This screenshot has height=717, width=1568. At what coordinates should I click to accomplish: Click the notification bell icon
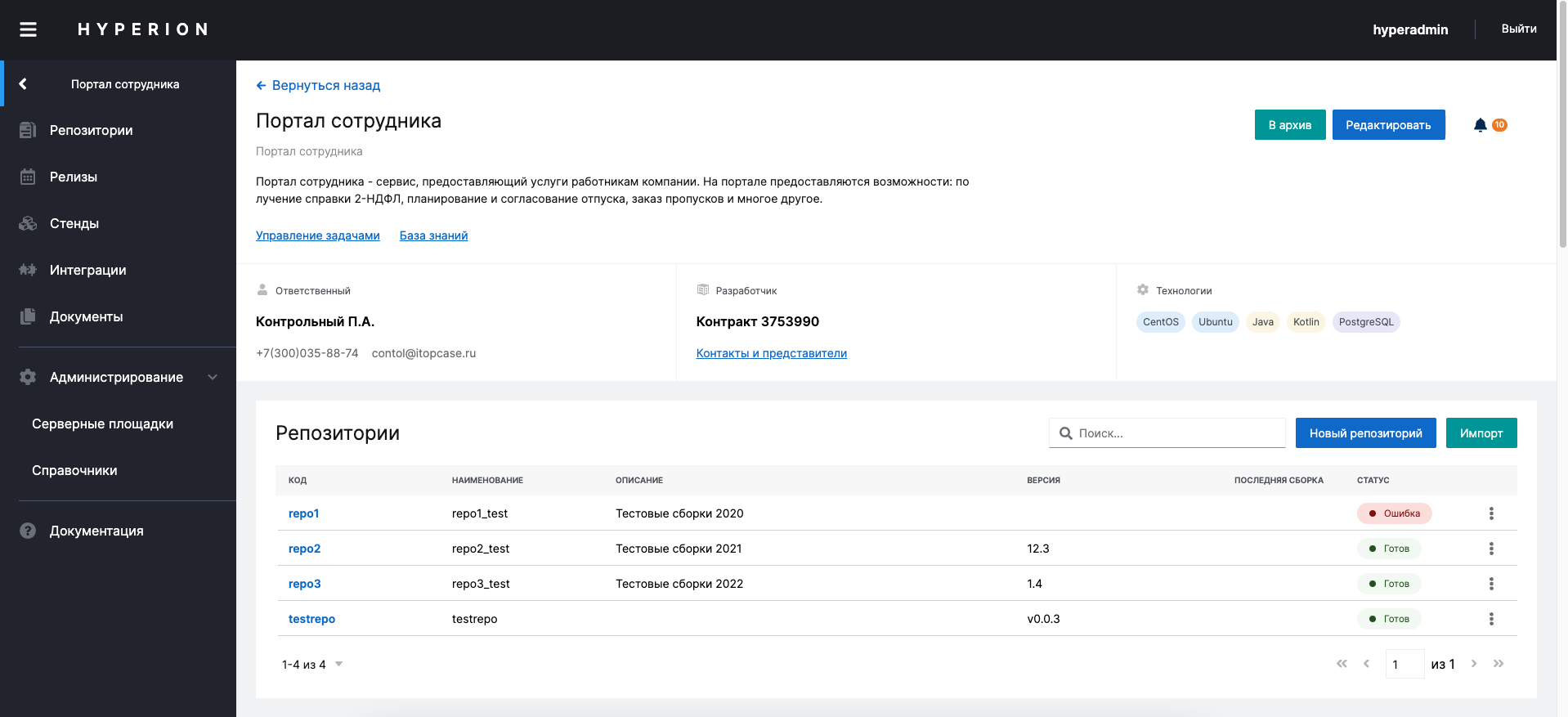tap(1480, 125)
